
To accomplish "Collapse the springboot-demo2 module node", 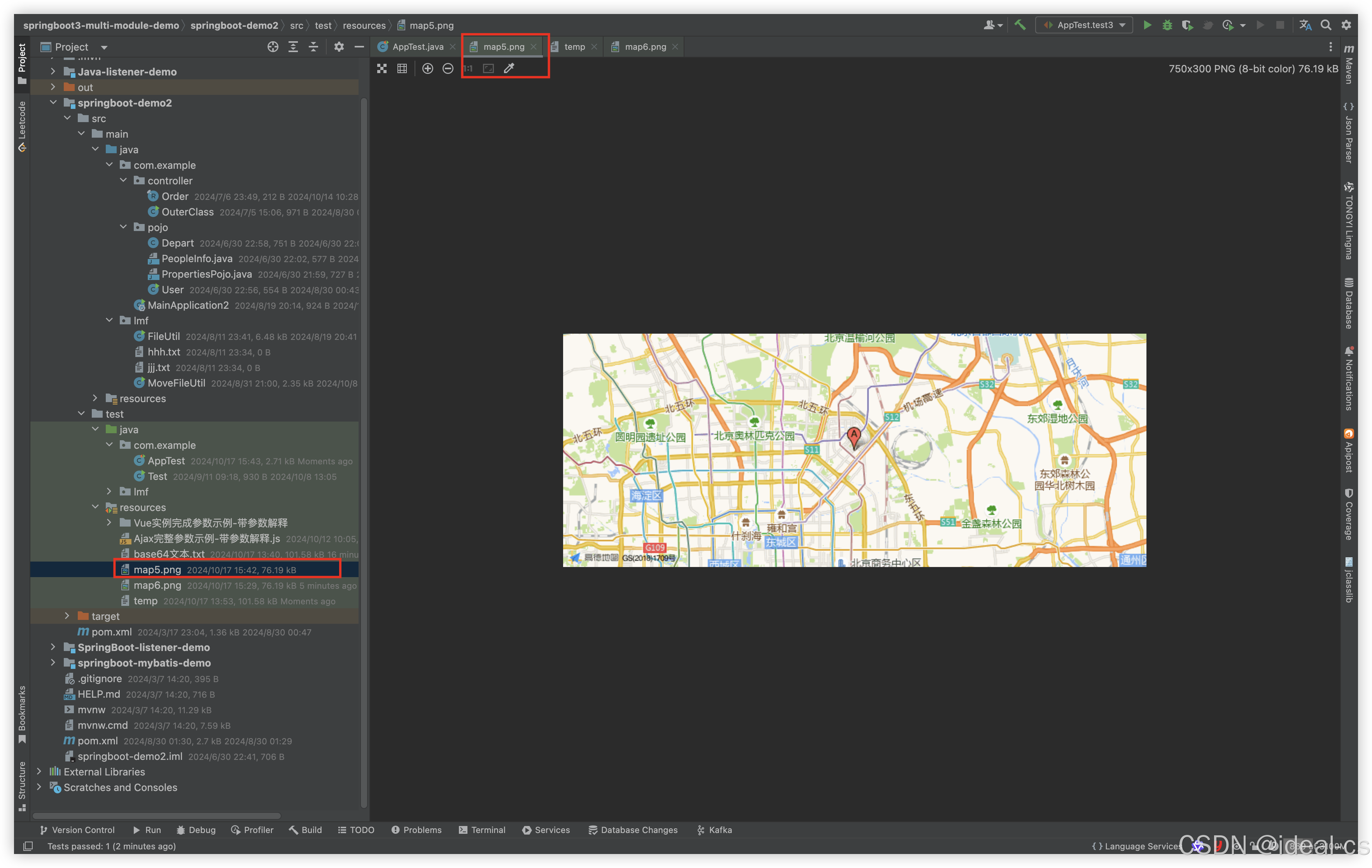I will (x=53, y=103).
